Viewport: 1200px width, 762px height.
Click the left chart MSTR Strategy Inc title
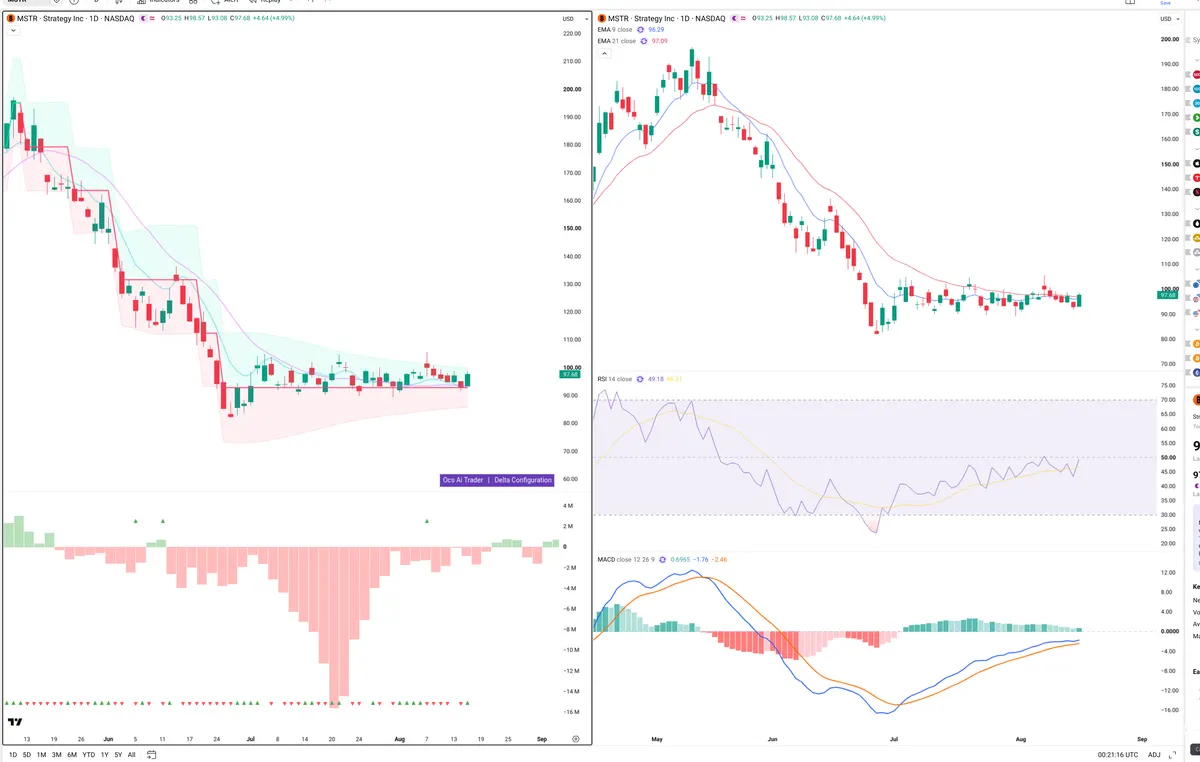75,19
